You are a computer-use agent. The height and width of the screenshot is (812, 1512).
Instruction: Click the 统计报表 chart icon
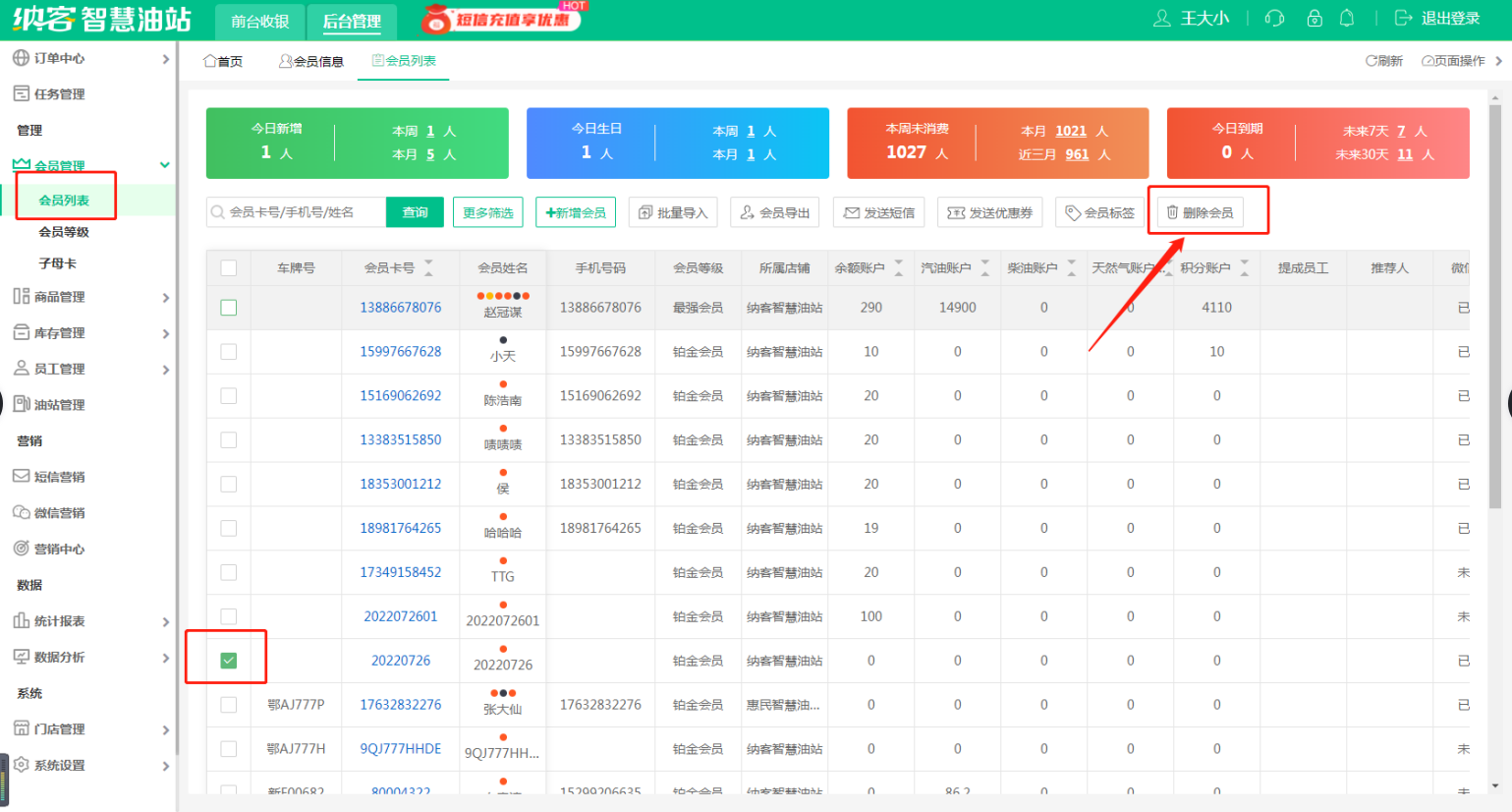pyautogui.click(x=21, y=620)
